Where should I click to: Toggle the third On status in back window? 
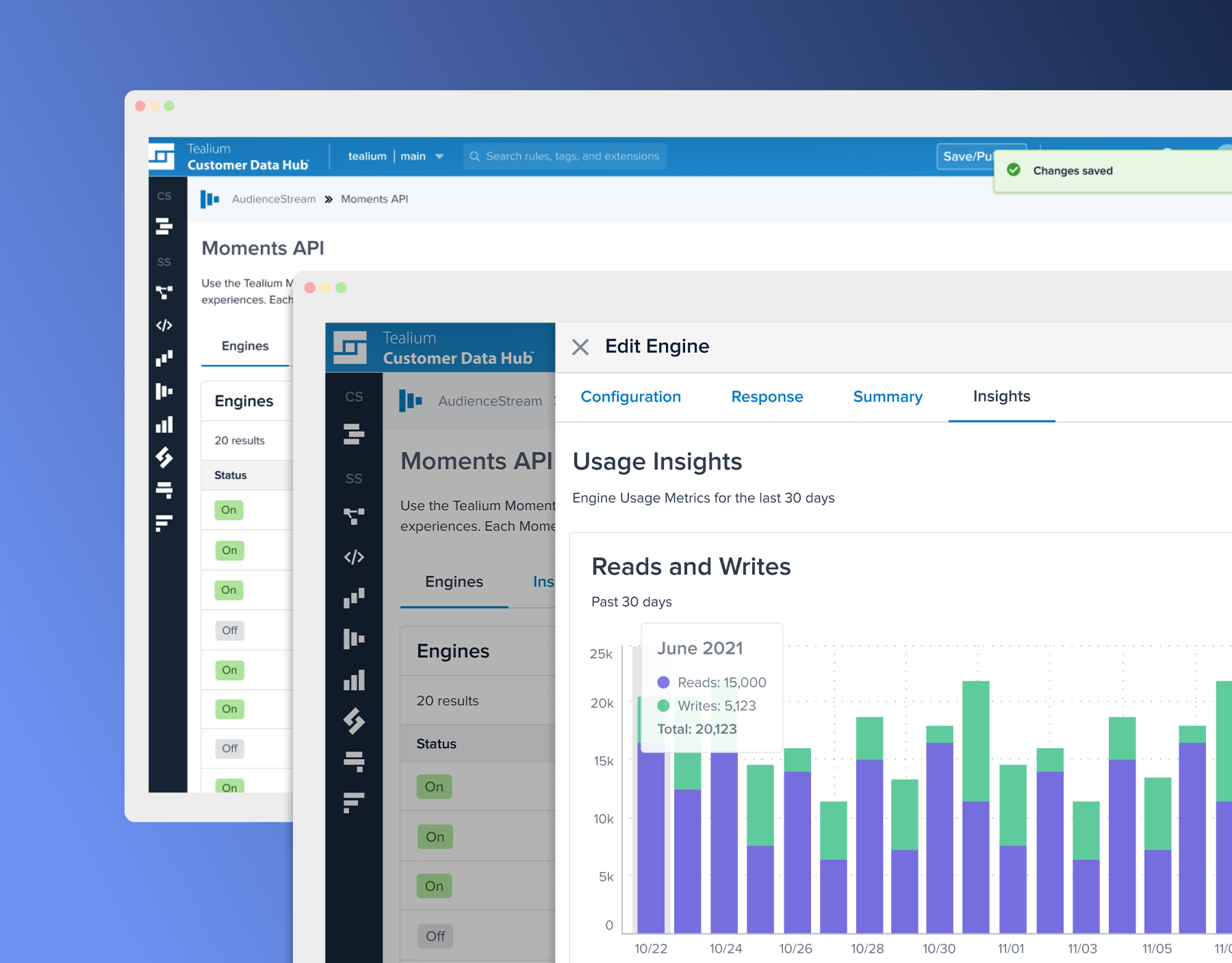229,590
